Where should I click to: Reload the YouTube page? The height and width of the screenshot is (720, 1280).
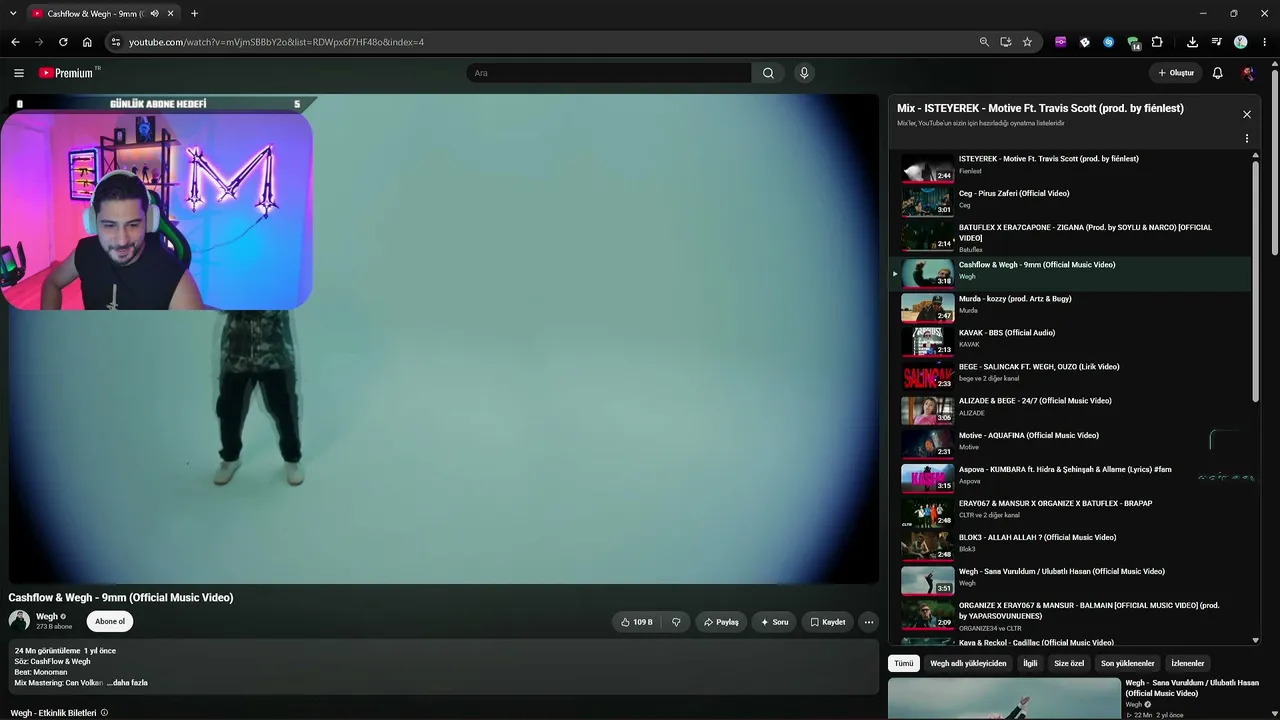tap(63, 42)
